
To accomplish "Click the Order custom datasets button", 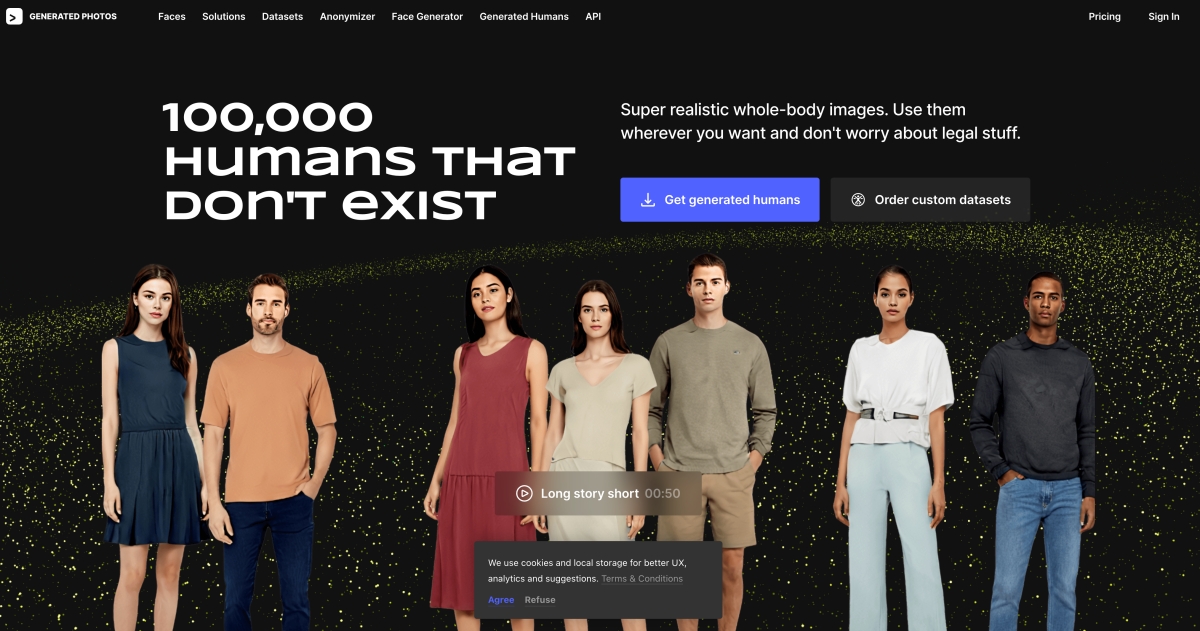I will click(x=930, y=200).
